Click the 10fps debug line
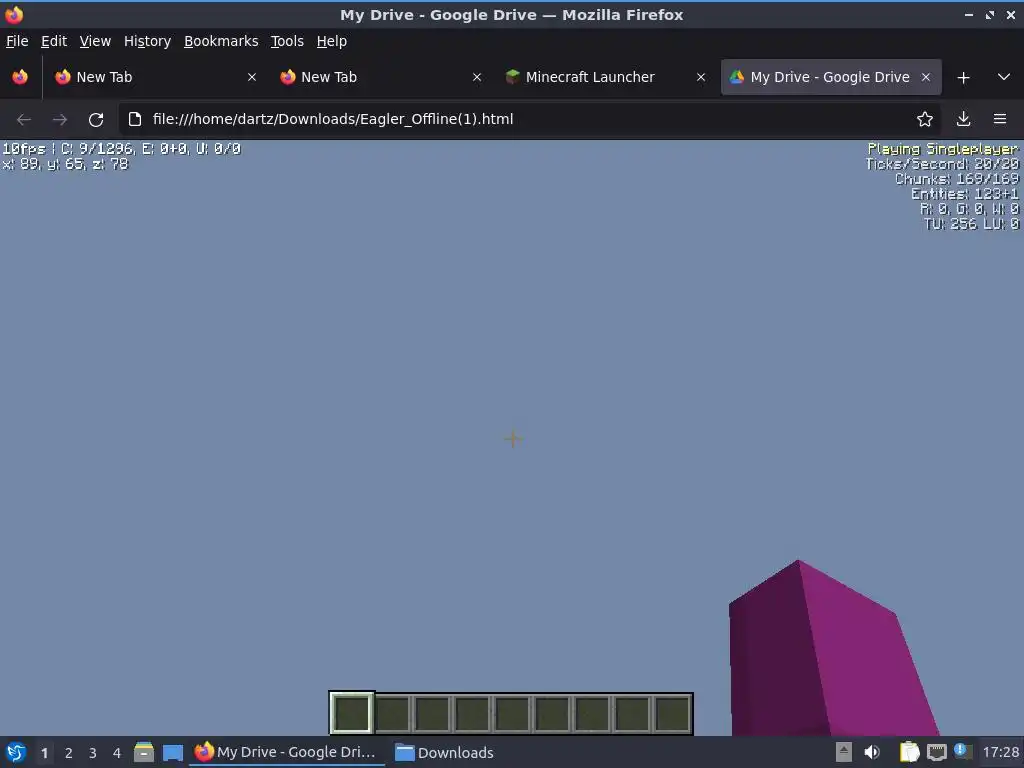Screen dimensions: 1024x768 coord(121,149)
